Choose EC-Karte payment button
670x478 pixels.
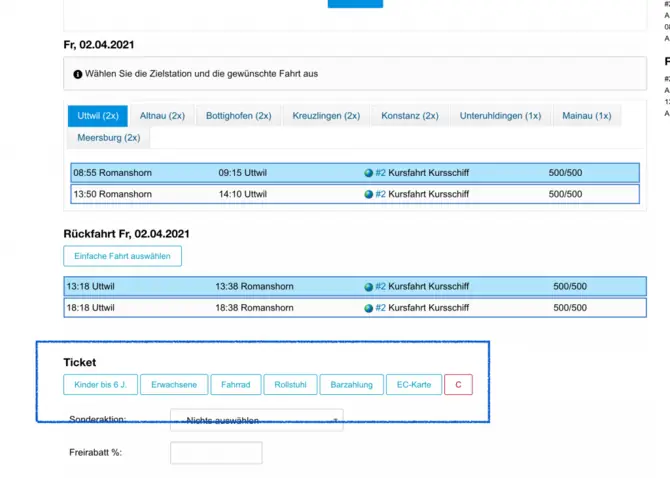[413, 384]
